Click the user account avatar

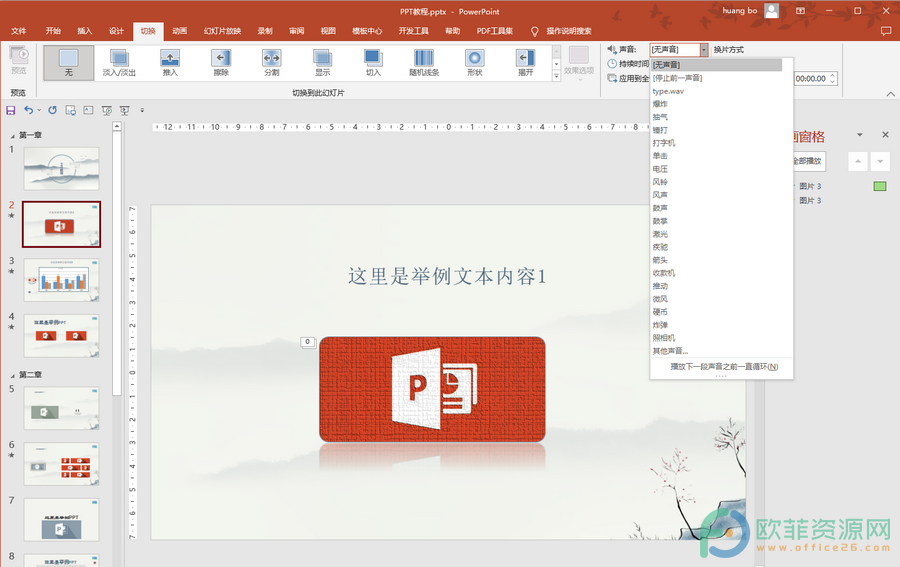tap(771, 11)
